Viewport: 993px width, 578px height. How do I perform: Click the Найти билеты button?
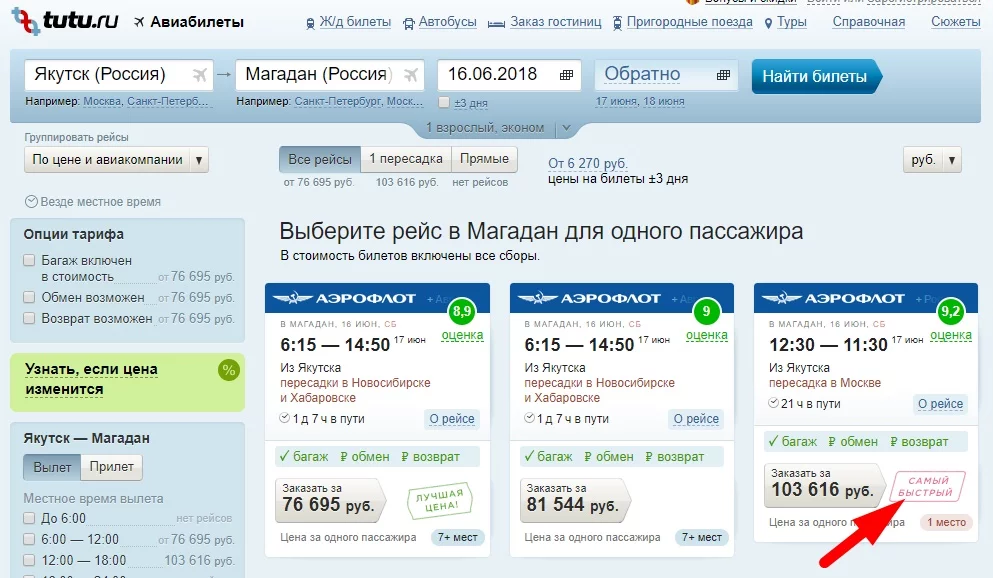coord(816,77)
